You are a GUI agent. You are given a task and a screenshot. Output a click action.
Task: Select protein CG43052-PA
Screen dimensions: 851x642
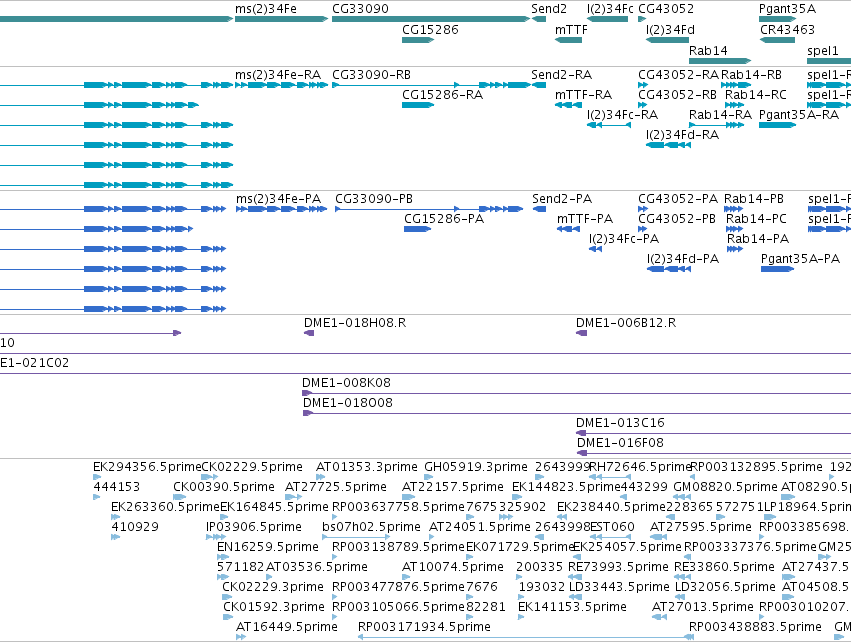pos(678,199)
